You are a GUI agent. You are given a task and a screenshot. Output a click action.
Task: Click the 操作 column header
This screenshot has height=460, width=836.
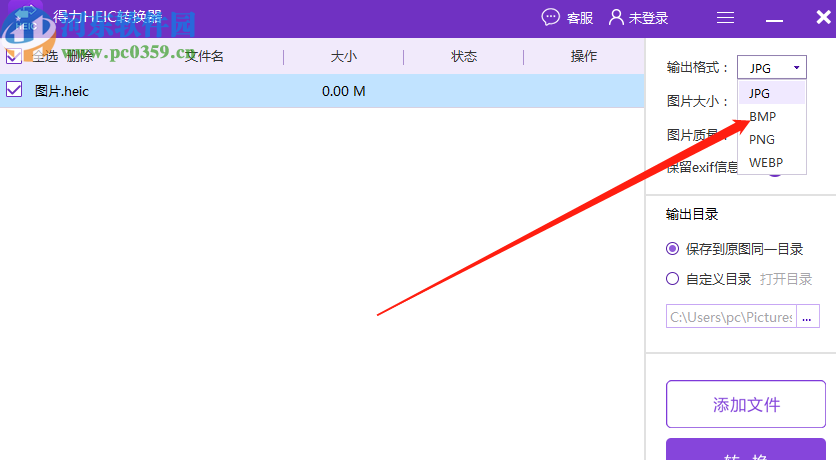point(583,56)
